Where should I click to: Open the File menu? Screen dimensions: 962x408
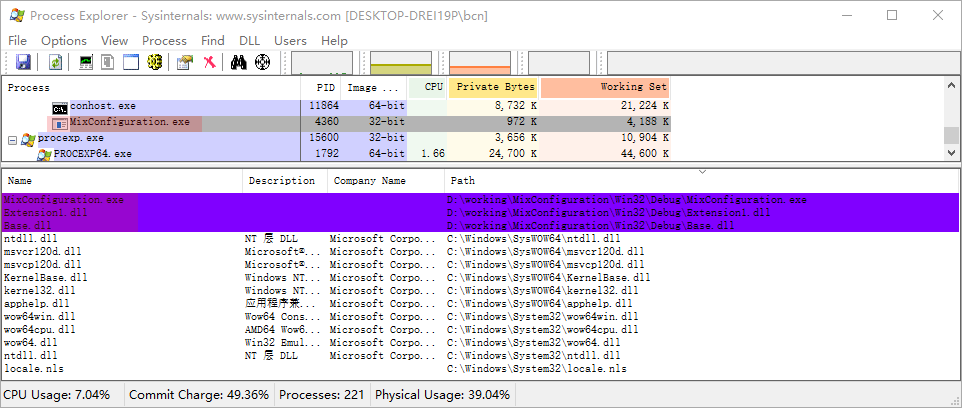(x=17, y=40)
